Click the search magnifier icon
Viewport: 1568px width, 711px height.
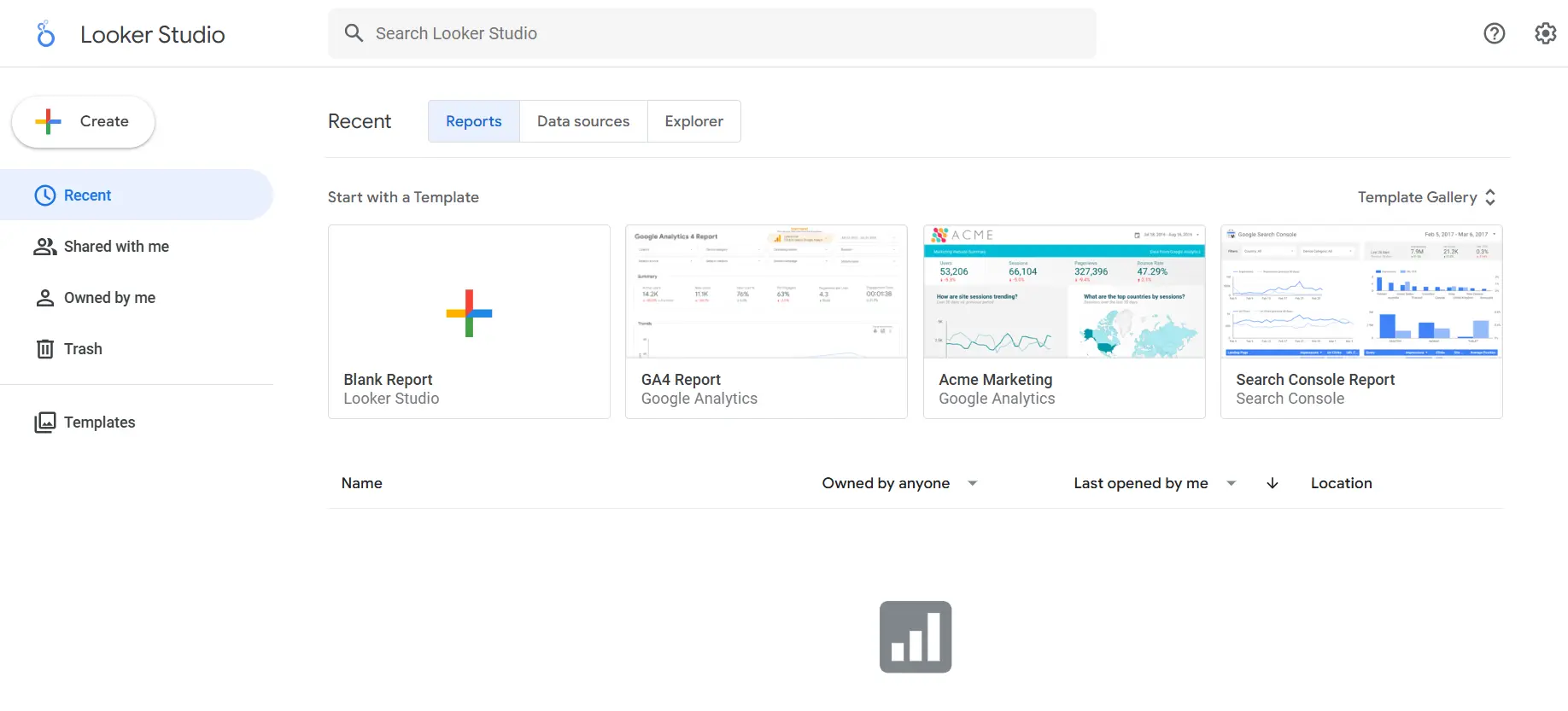click(354, 33)
